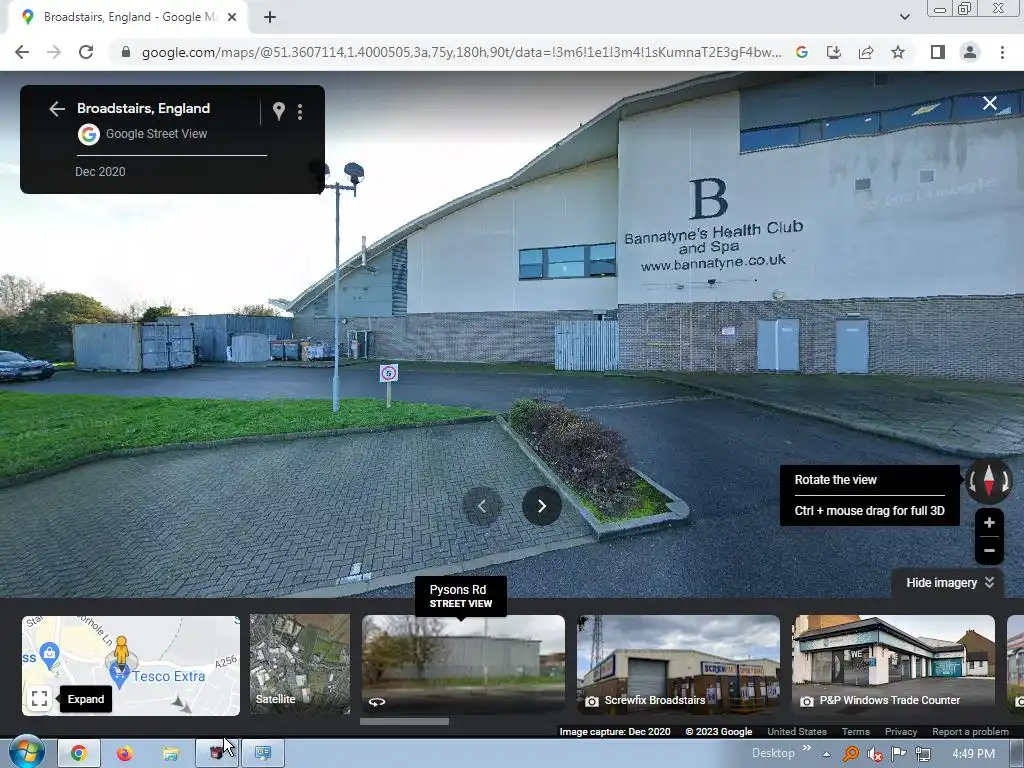
Task: Open File Explorer from taskbar
Action: 170,754
